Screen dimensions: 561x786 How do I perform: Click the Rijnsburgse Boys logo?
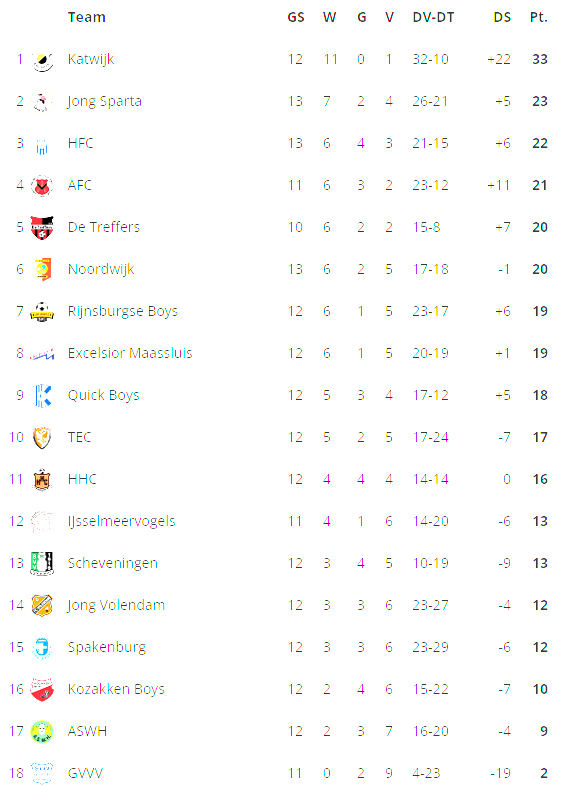42,312
